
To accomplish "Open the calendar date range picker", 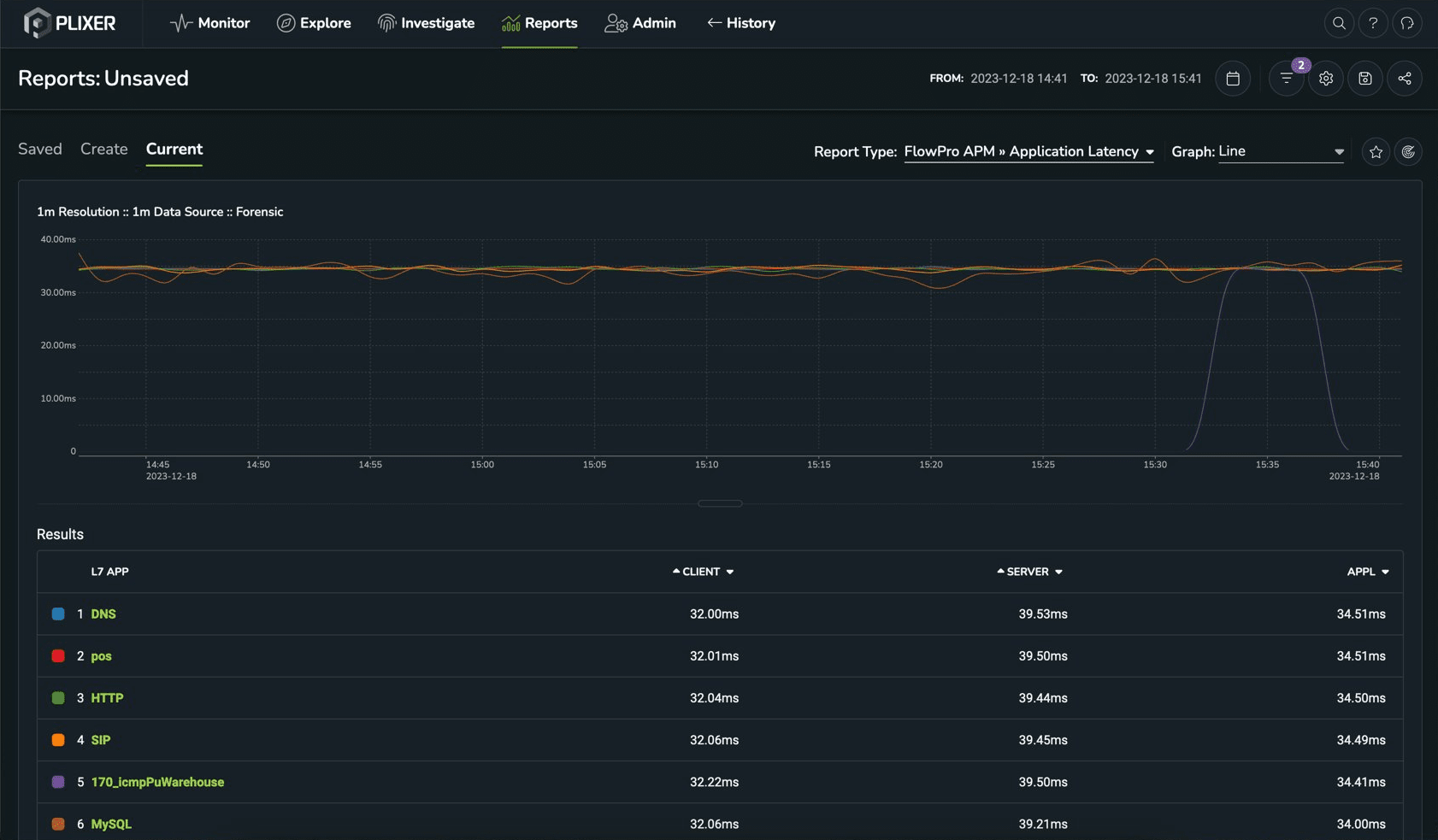I will click(x=1233, y=79).
